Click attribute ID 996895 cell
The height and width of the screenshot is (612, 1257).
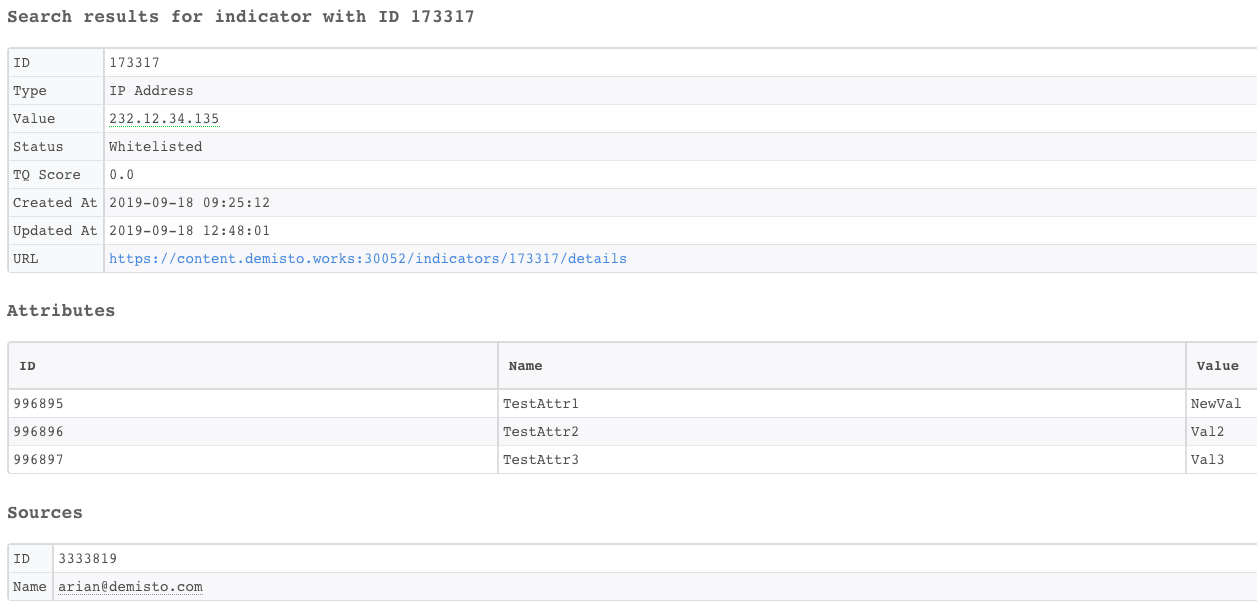pos(253,404)
